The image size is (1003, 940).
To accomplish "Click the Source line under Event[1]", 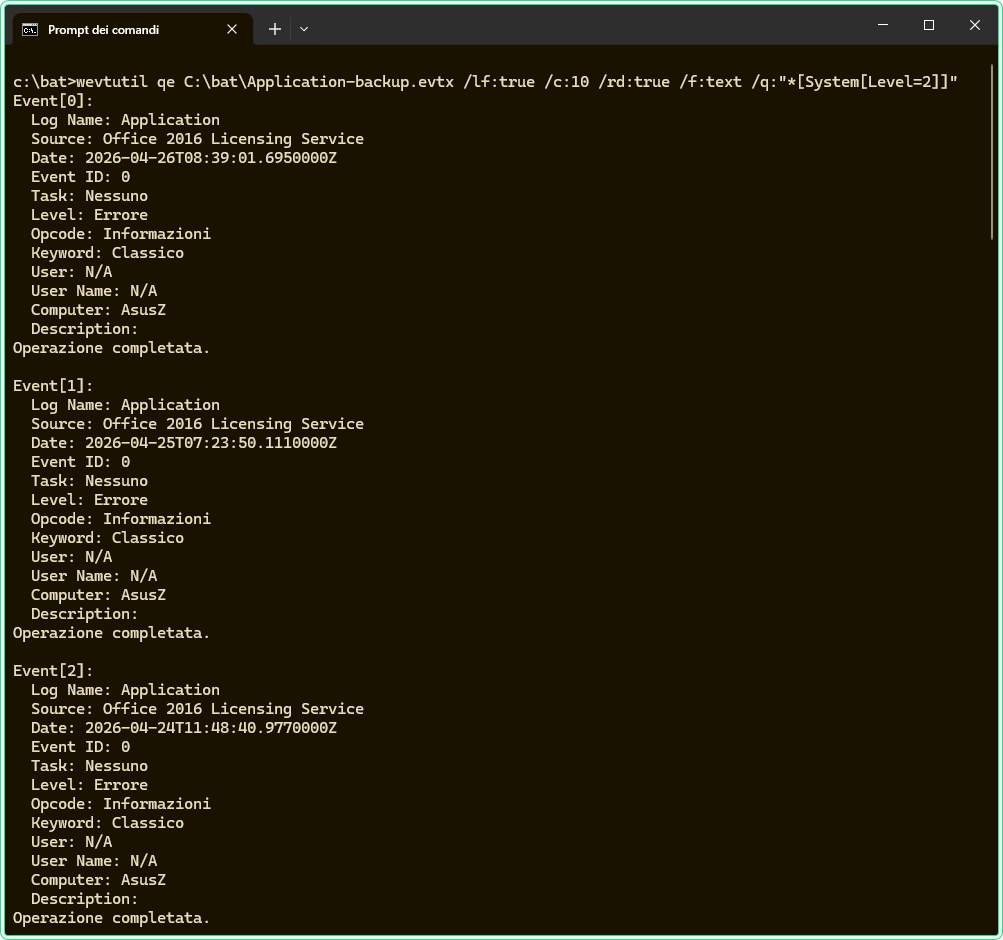I will 197,424.
